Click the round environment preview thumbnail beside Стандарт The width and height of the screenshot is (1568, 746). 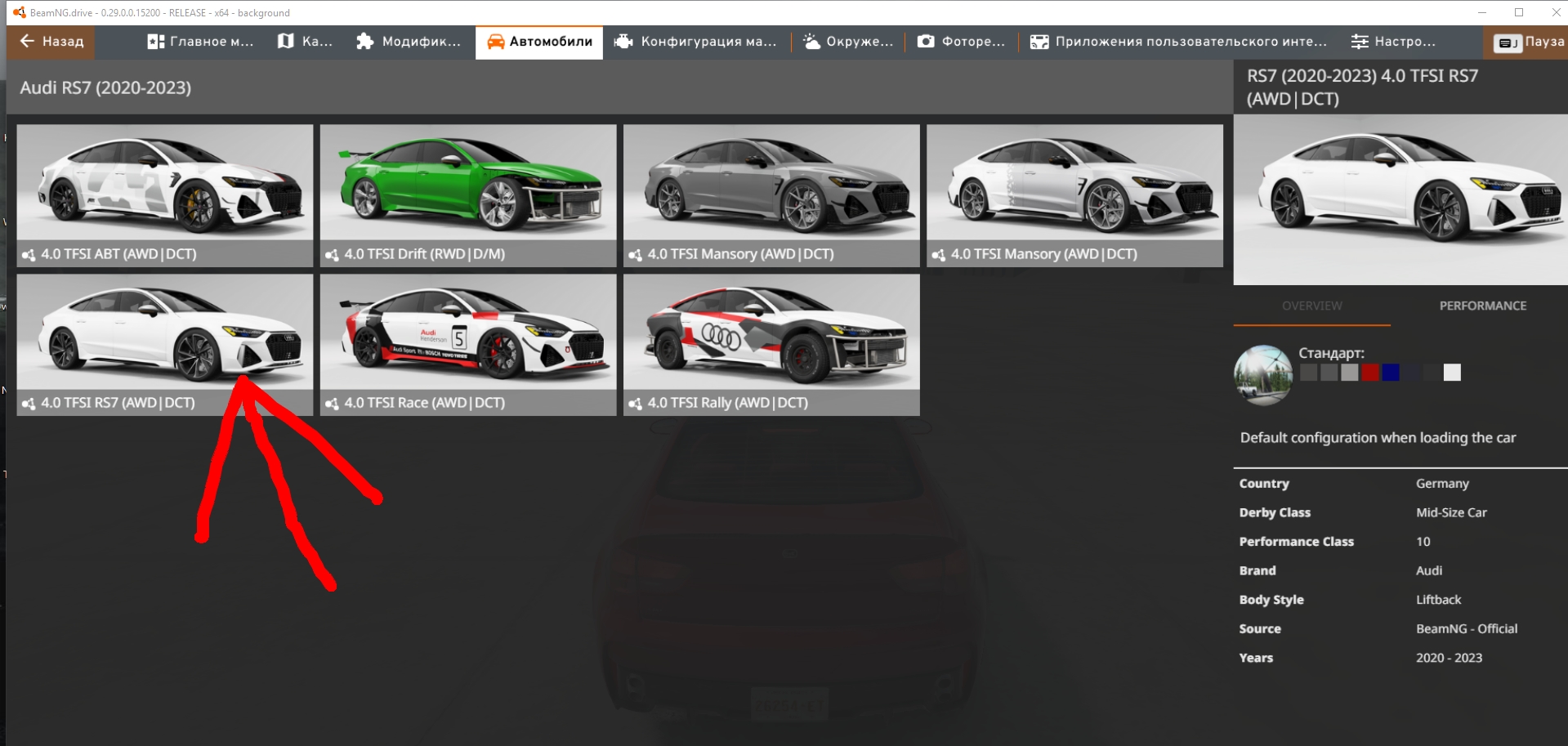pyautogui.click(x=1263, y=375)
